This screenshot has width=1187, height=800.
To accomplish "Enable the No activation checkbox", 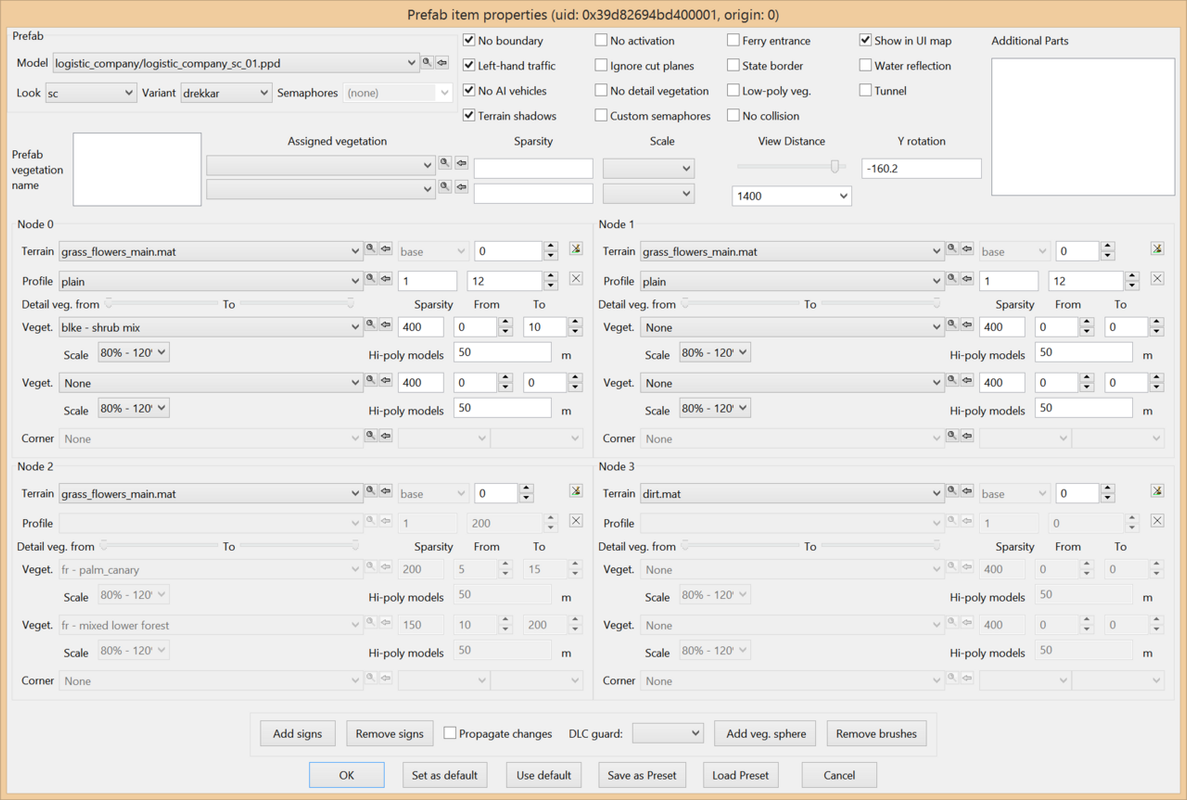I will [x=601, y=40].
